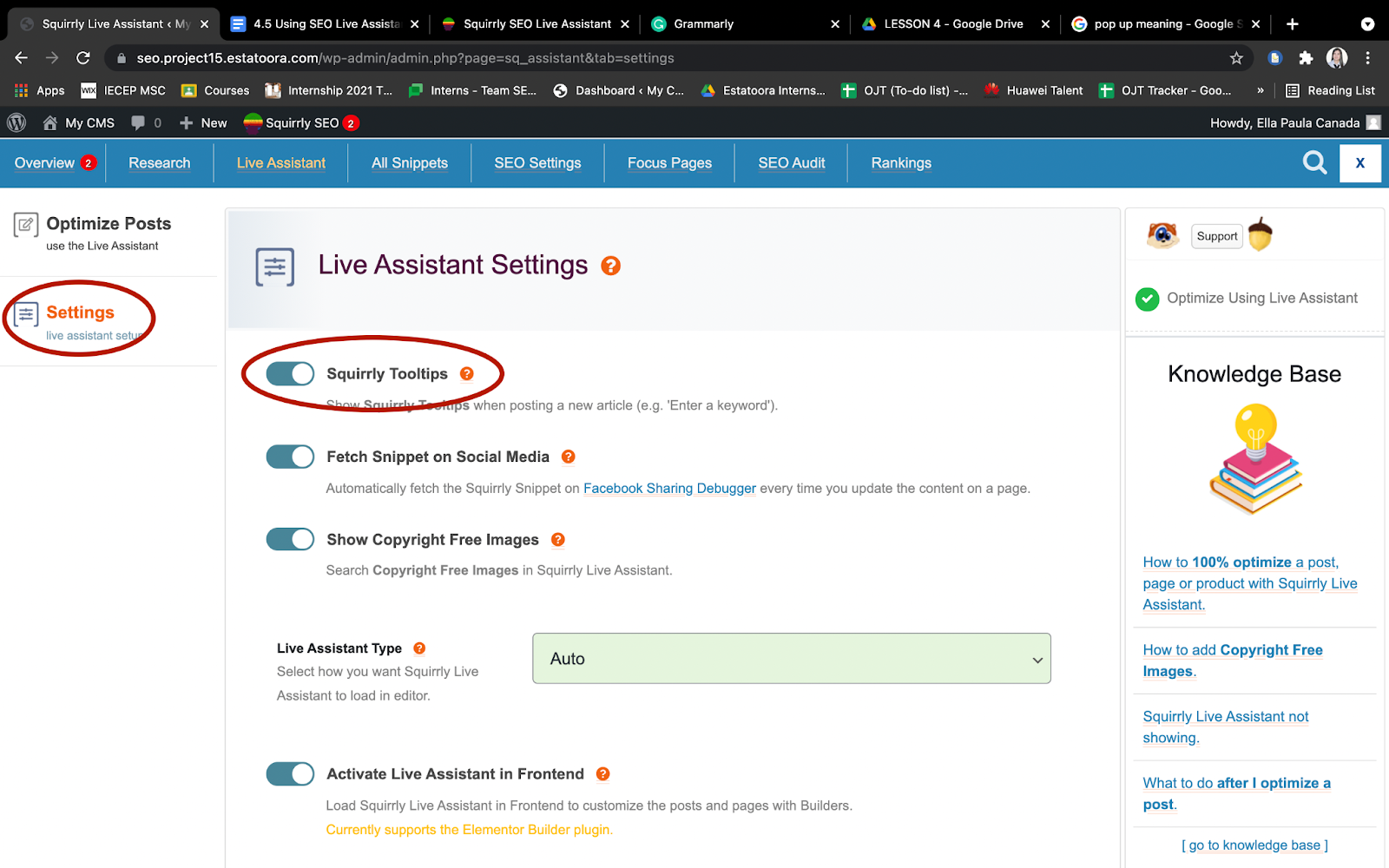Open Chrome's three-dot menu
The width and height of the screenshot is (1389, 868).
click(x=1368, y=58)
